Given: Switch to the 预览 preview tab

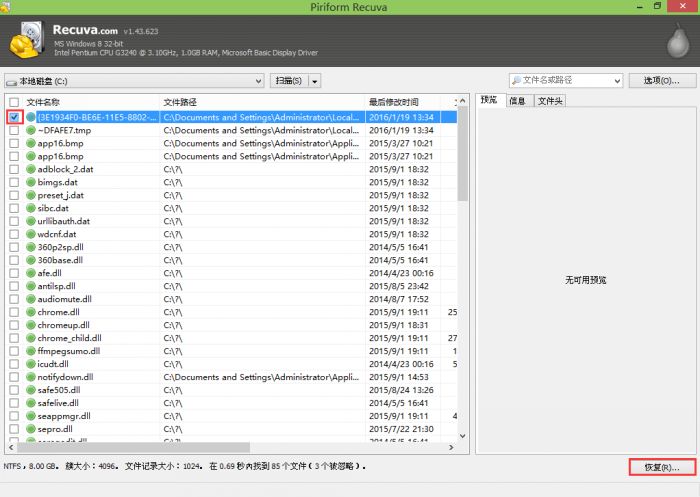Looking at the screenshot, I should coord(489,100).
